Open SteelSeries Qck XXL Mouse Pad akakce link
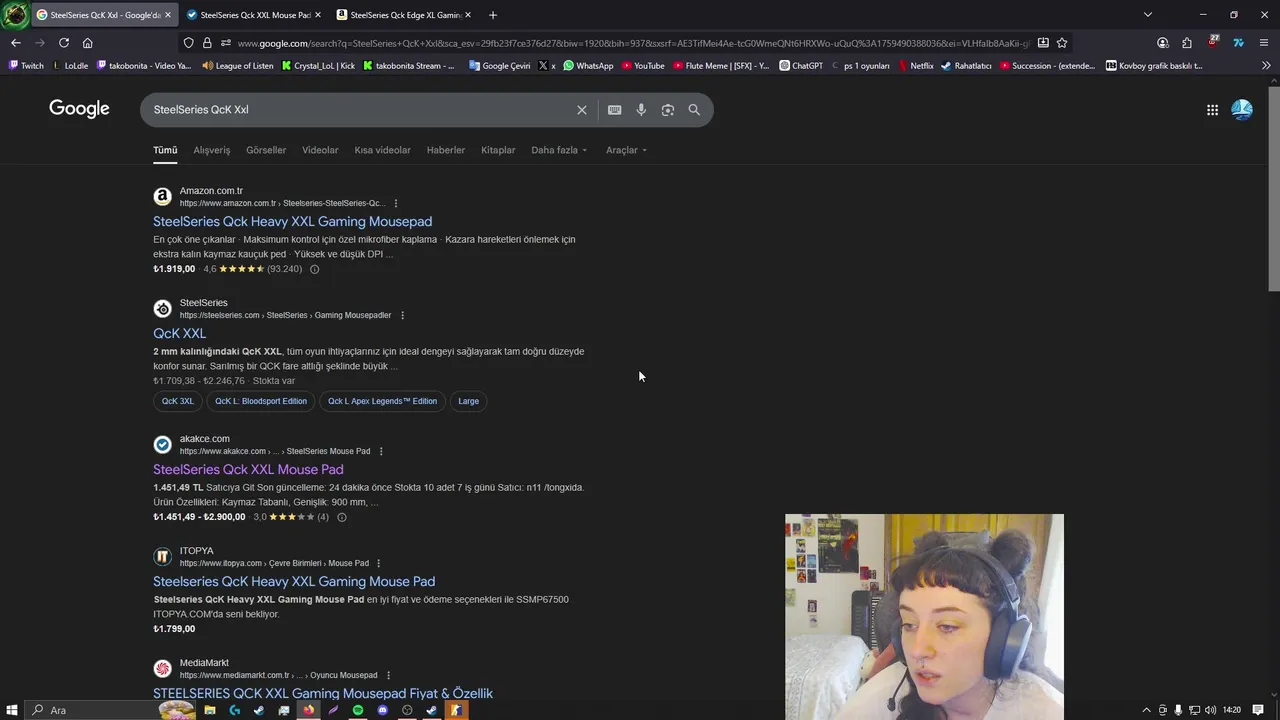This screenshot has width=1280, height=720. 248,469
